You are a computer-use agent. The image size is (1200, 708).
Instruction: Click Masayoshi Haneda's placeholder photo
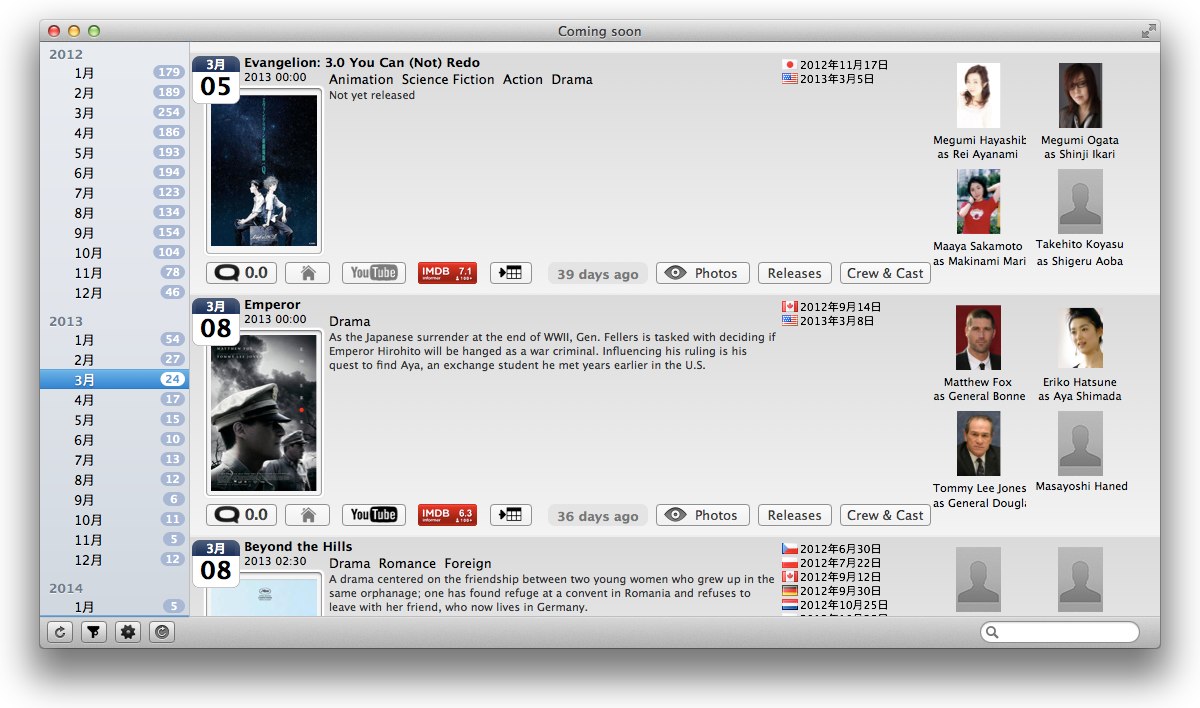pos(1080,444)
